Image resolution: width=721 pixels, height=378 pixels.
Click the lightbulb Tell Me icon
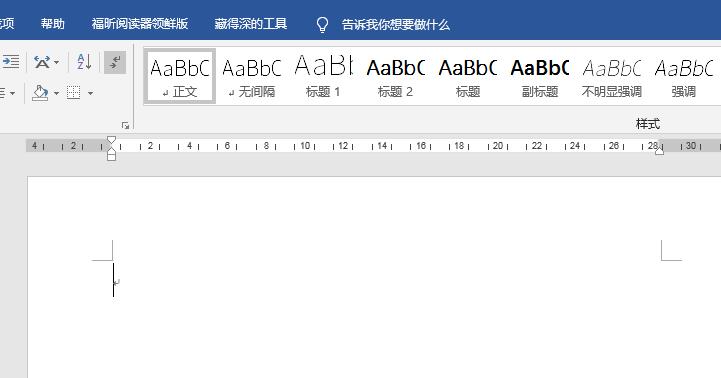pyautogui.click(x=322, y=25)
